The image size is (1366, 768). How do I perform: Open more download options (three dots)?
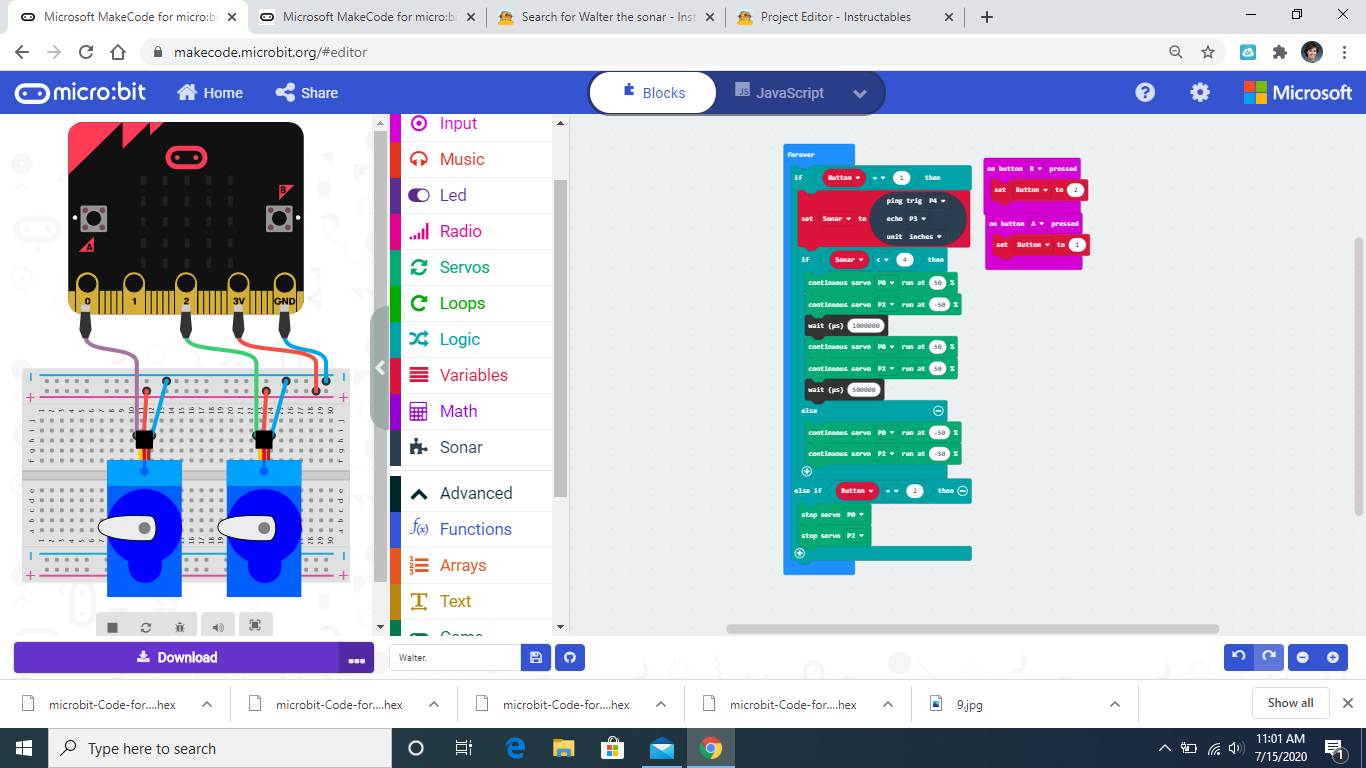[x=357, y=658]
